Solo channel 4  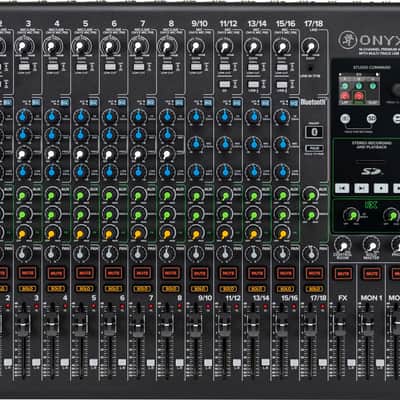56,289
